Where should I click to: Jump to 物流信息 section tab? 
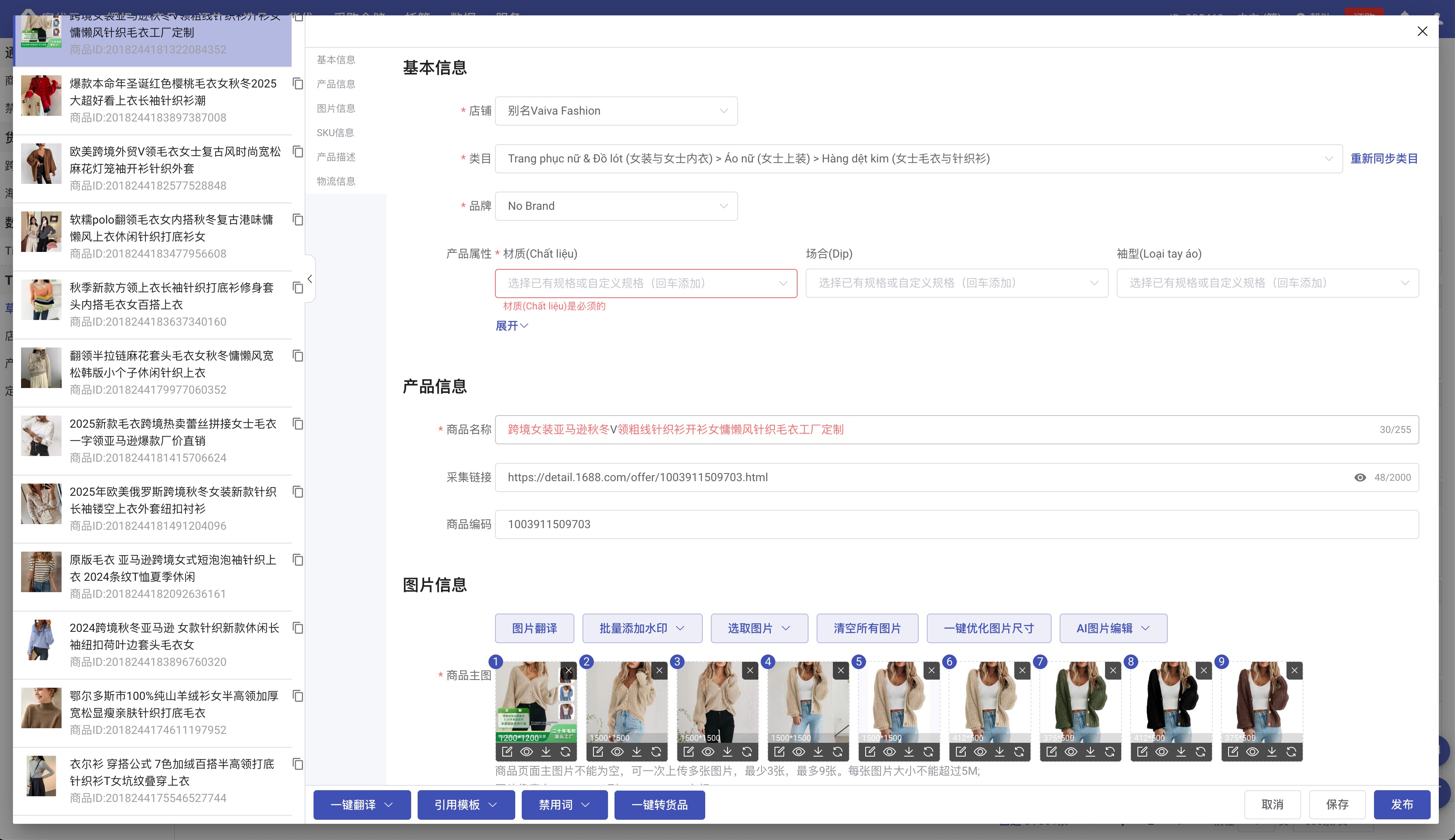click(336, 181)
